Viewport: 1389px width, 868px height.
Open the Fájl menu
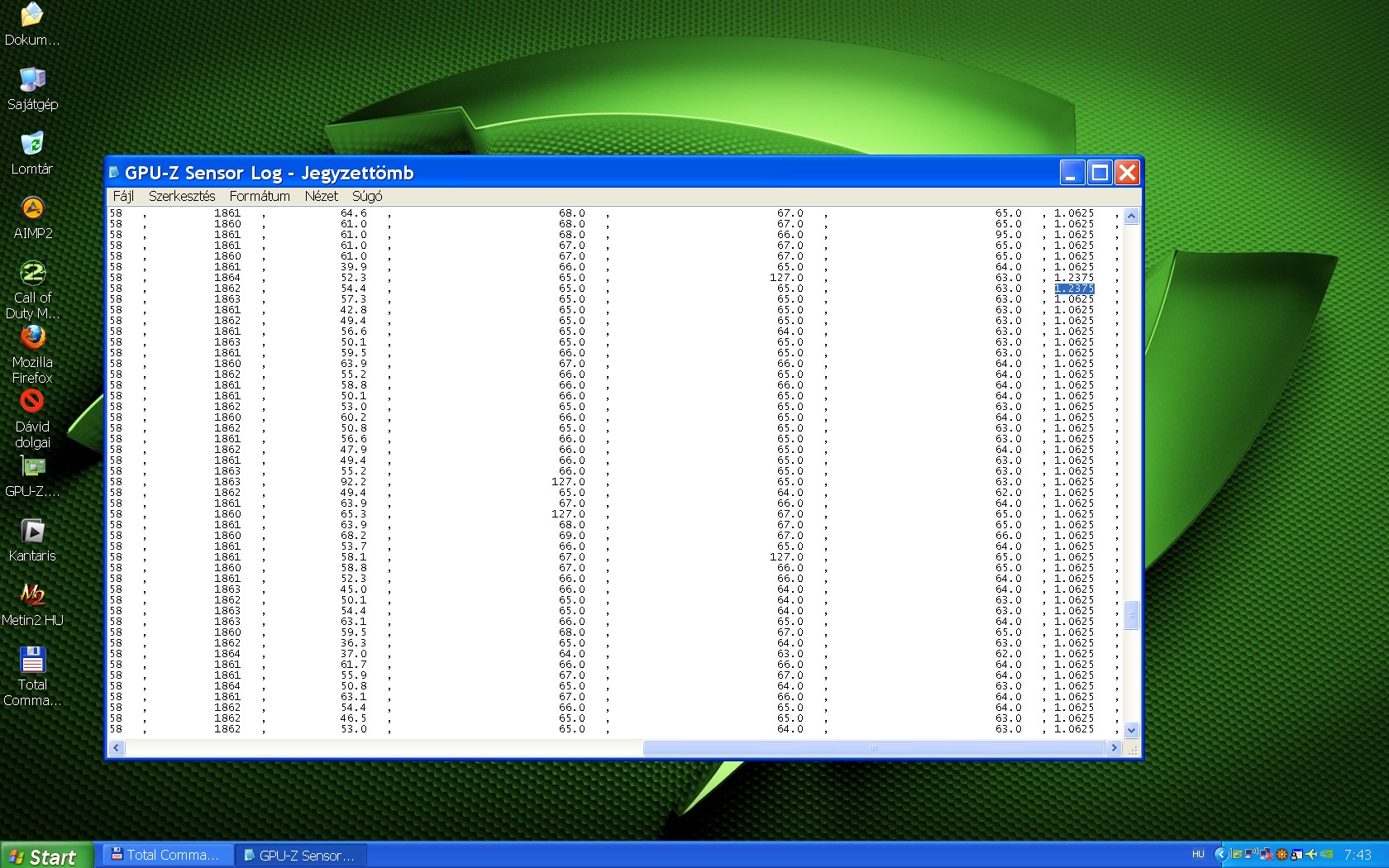[x=123, y=196]
